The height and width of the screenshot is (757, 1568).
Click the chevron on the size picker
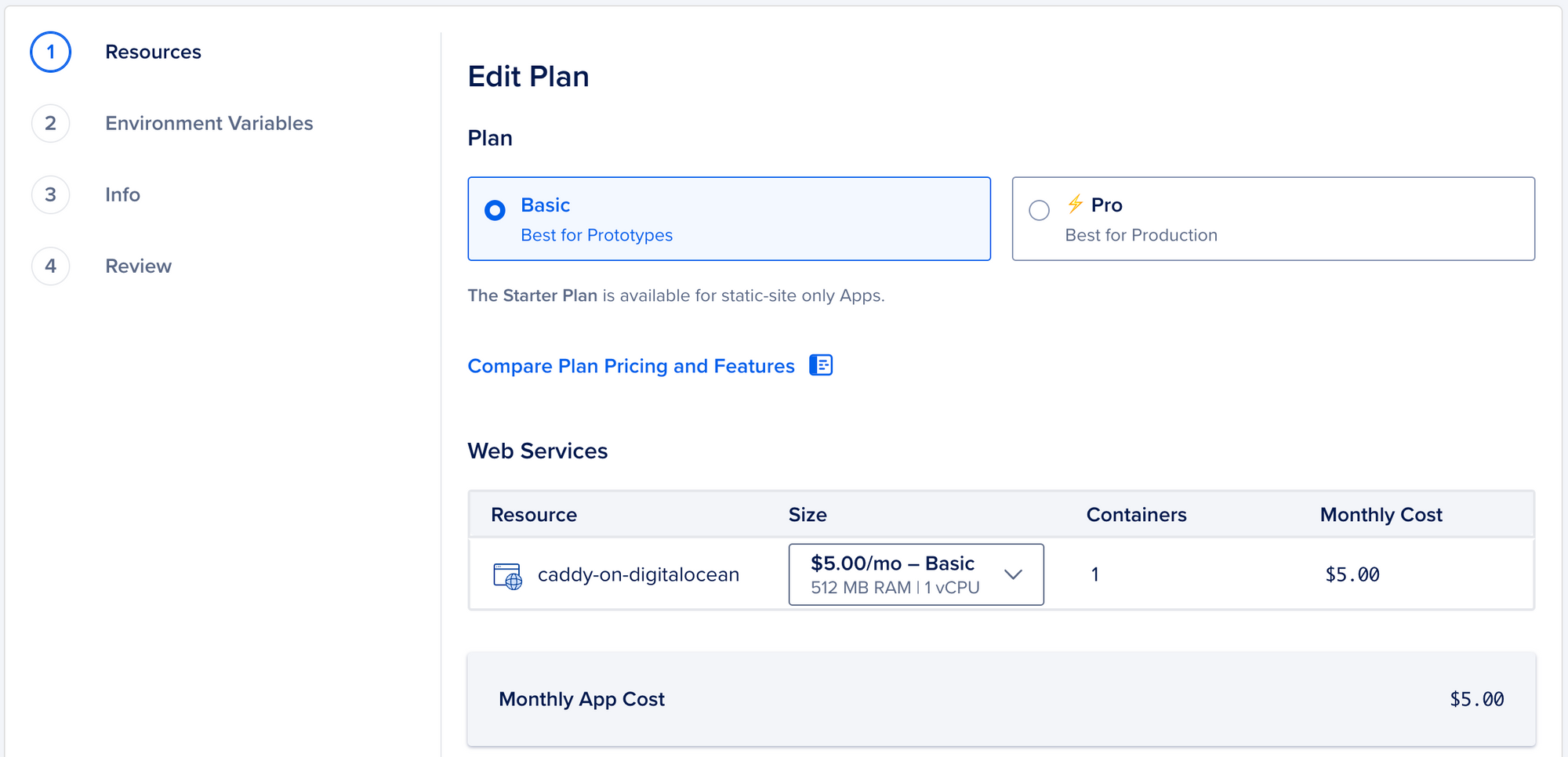[1014, 574]
